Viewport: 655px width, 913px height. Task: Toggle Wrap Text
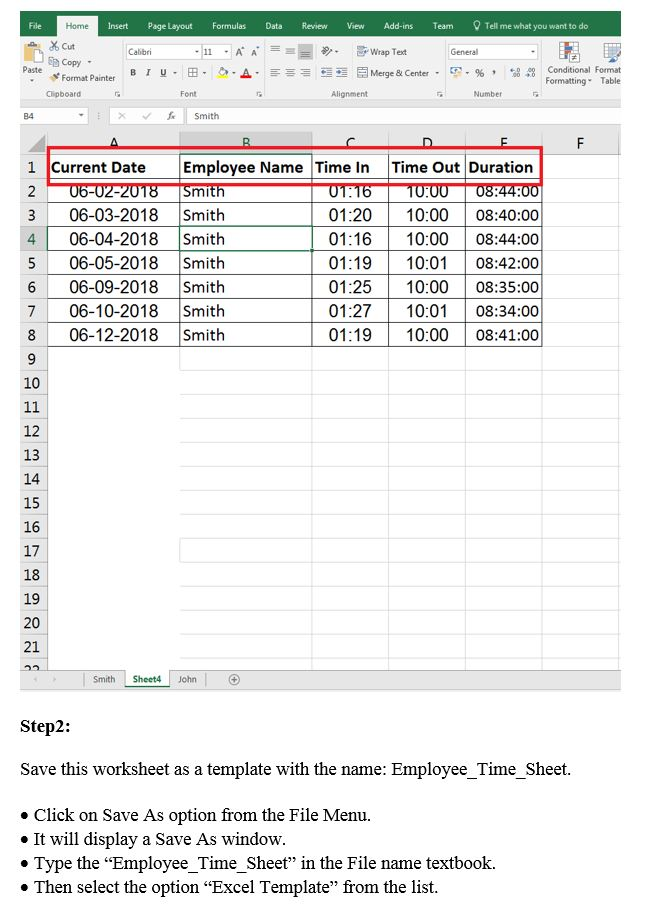click(381, 52)
